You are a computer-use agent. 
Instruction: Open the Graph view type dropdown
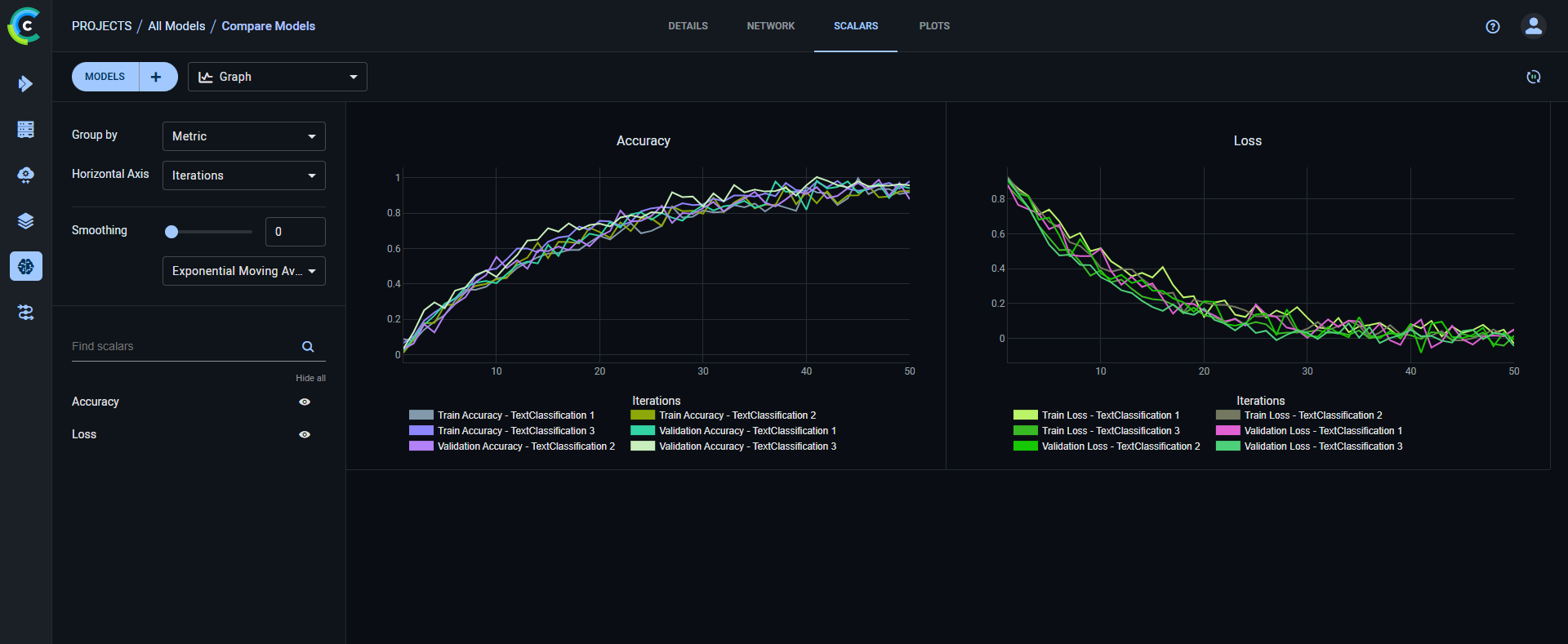(277, 77)
